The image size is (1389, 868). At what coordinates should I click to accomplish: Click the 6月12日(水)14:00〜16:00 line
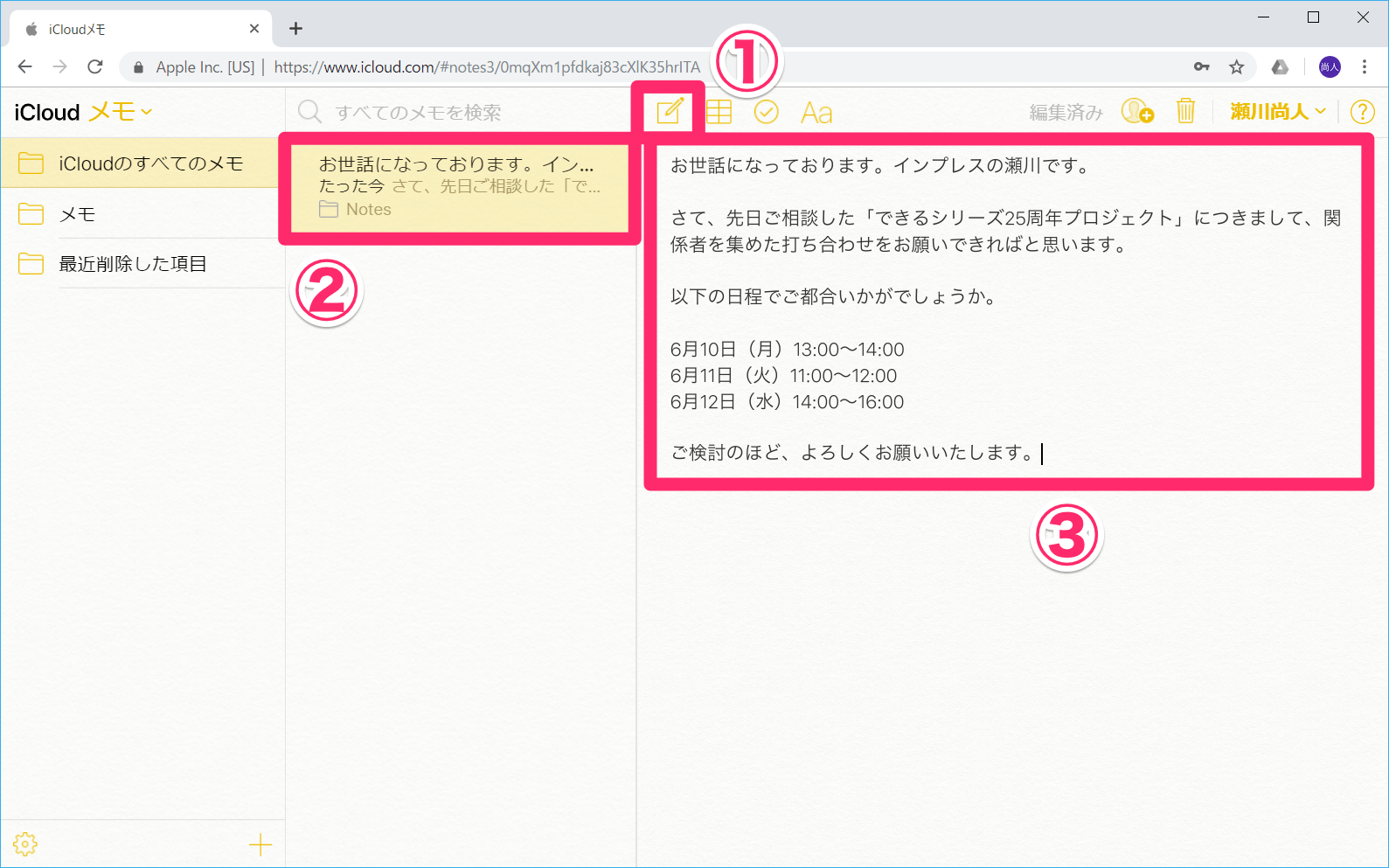787,402
